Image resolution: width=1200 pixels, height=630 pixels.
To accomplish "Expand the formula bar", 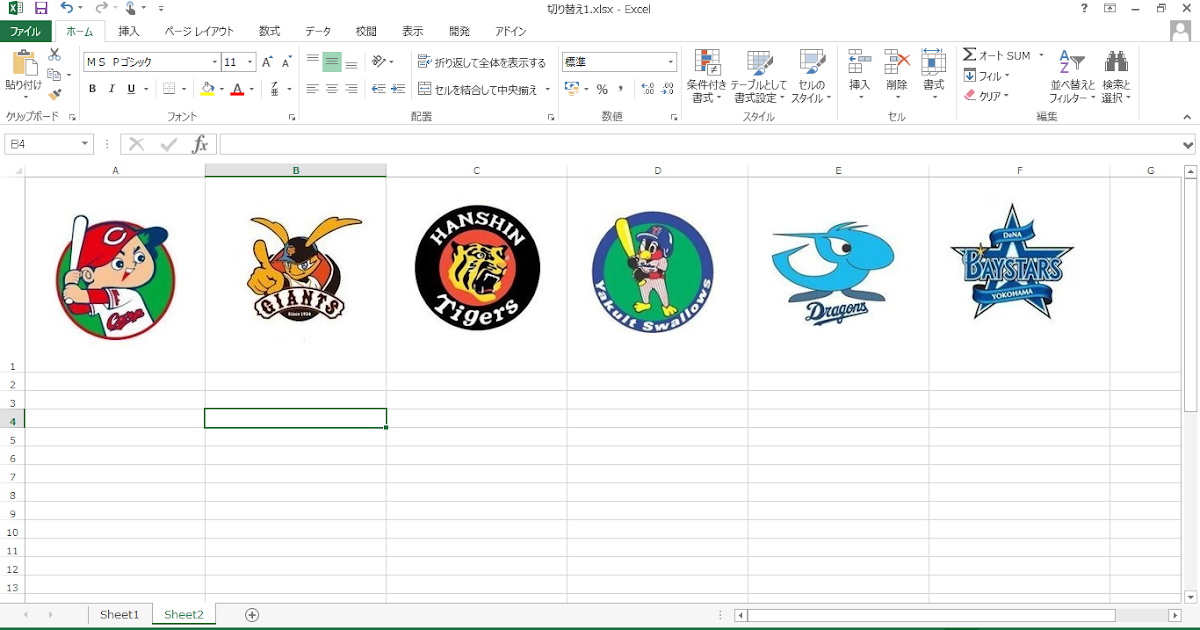I will click(1188, 144).
